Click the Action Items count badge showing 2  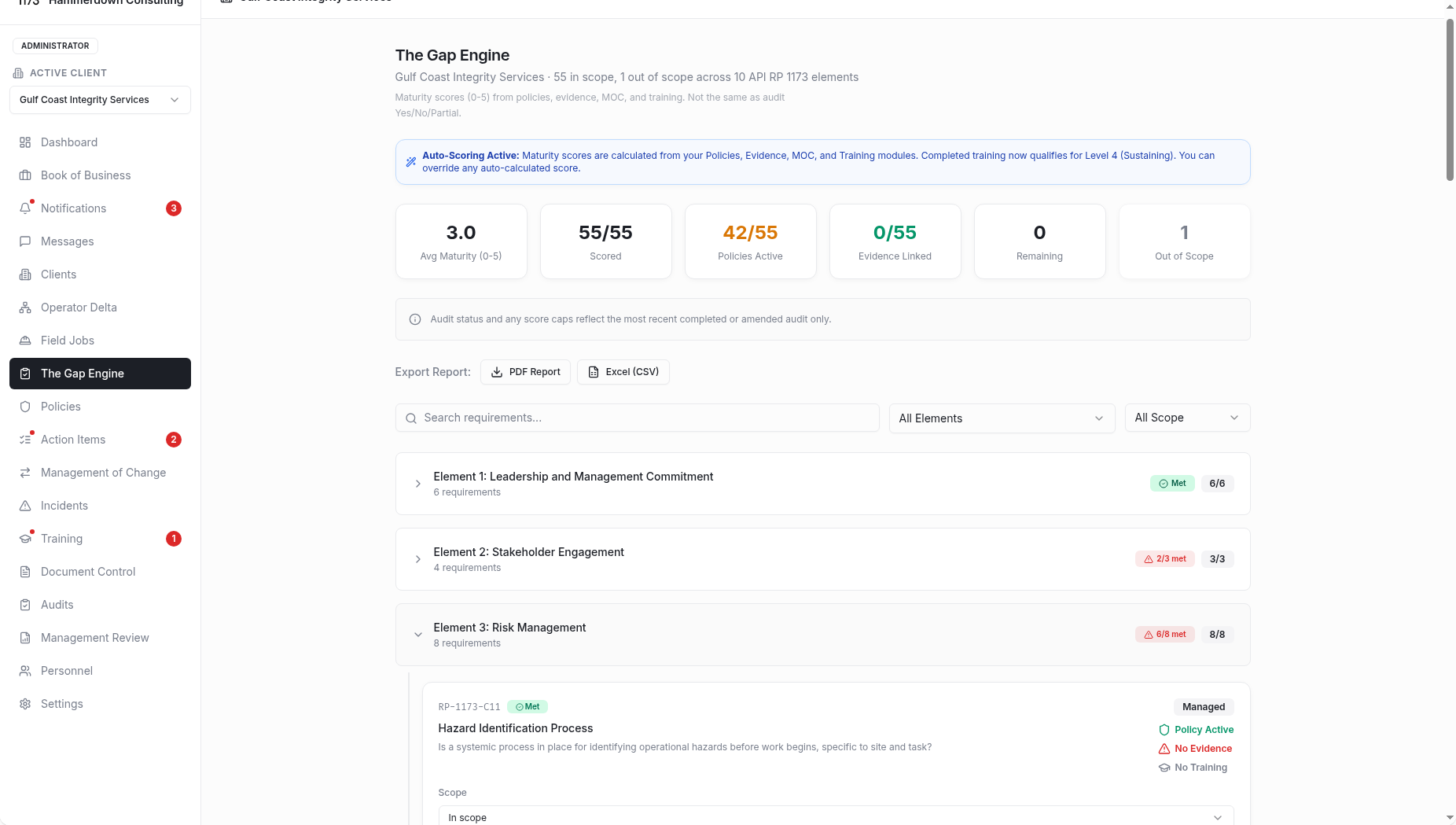pyautogui.click(x=174, y=440)
